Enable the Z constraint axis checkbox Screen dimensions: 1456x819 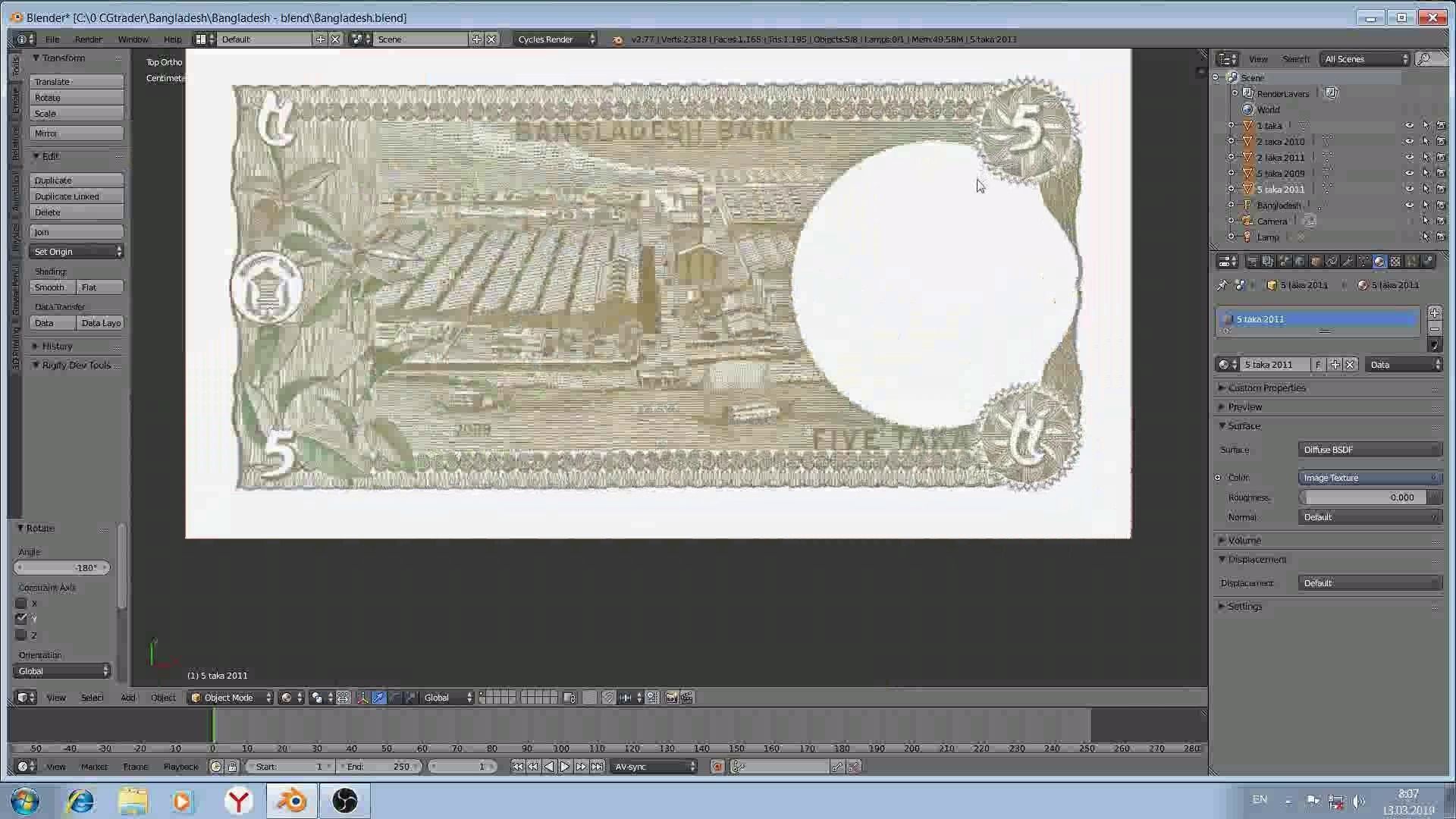(x=21, y=635)
